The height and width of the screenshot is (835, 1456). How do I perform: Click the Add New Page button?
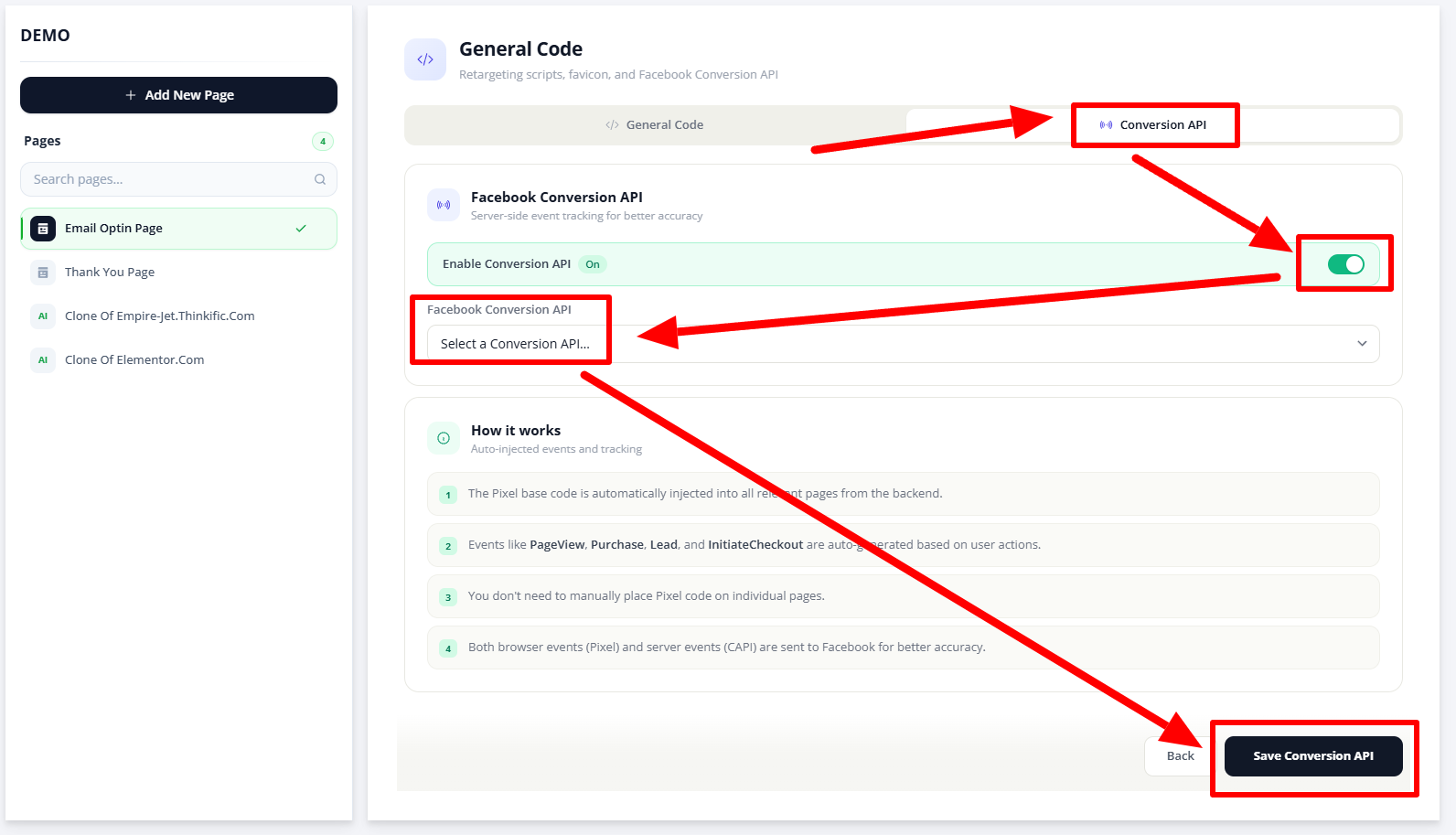pos(178,95)
